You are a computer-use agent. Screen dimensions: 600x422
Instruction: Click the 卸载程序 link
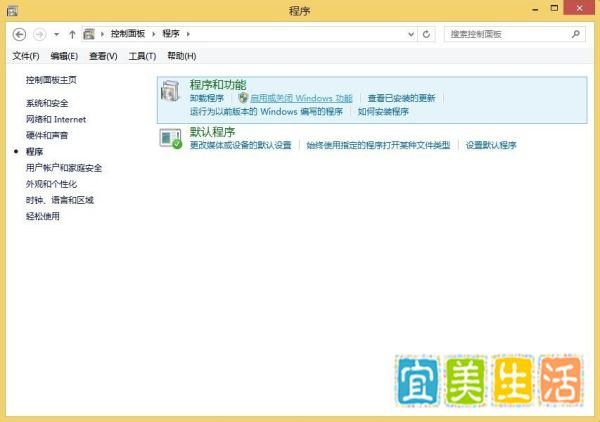coord(207,98)
